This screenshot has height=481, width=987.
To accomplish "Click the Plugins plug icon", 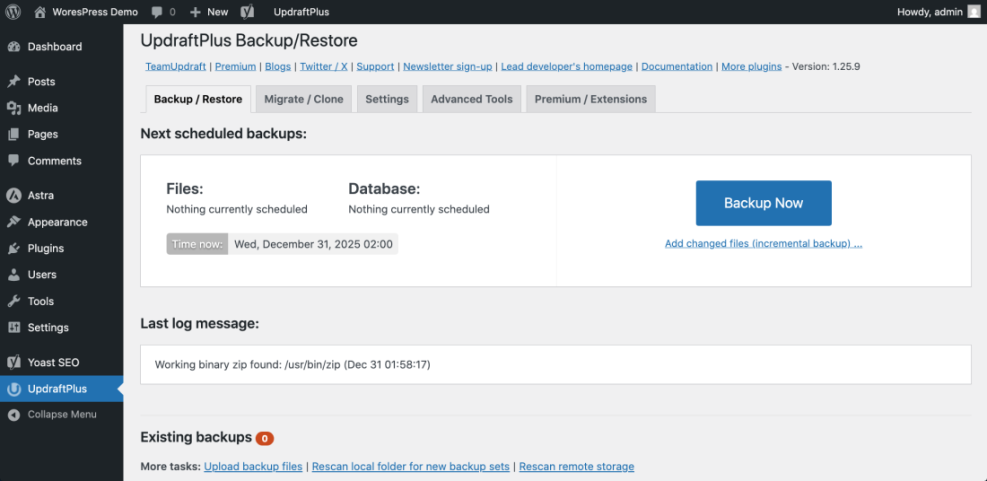I will click(14, 248).
